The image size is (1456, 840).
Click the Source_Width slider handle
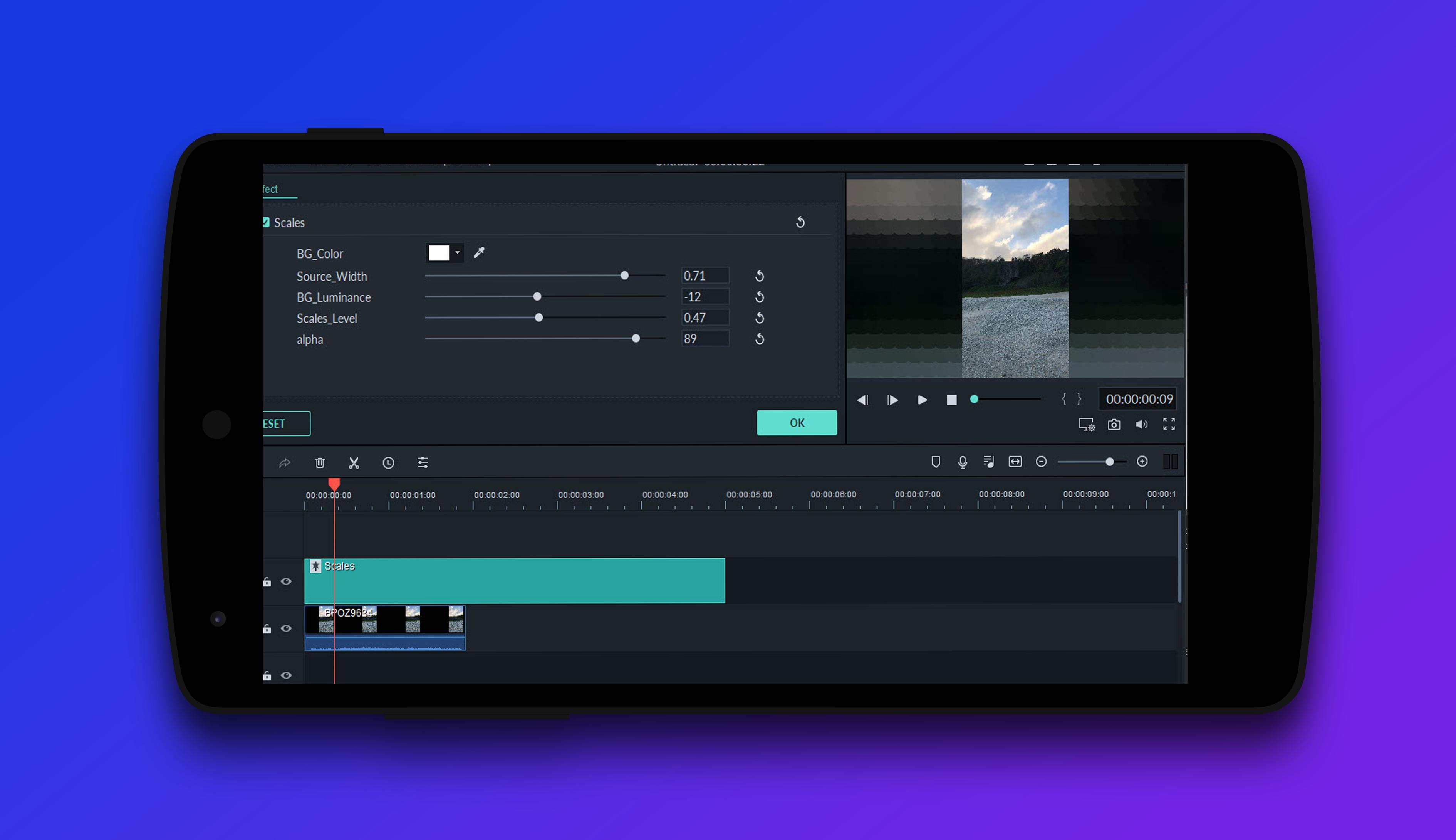click(624, 276)
